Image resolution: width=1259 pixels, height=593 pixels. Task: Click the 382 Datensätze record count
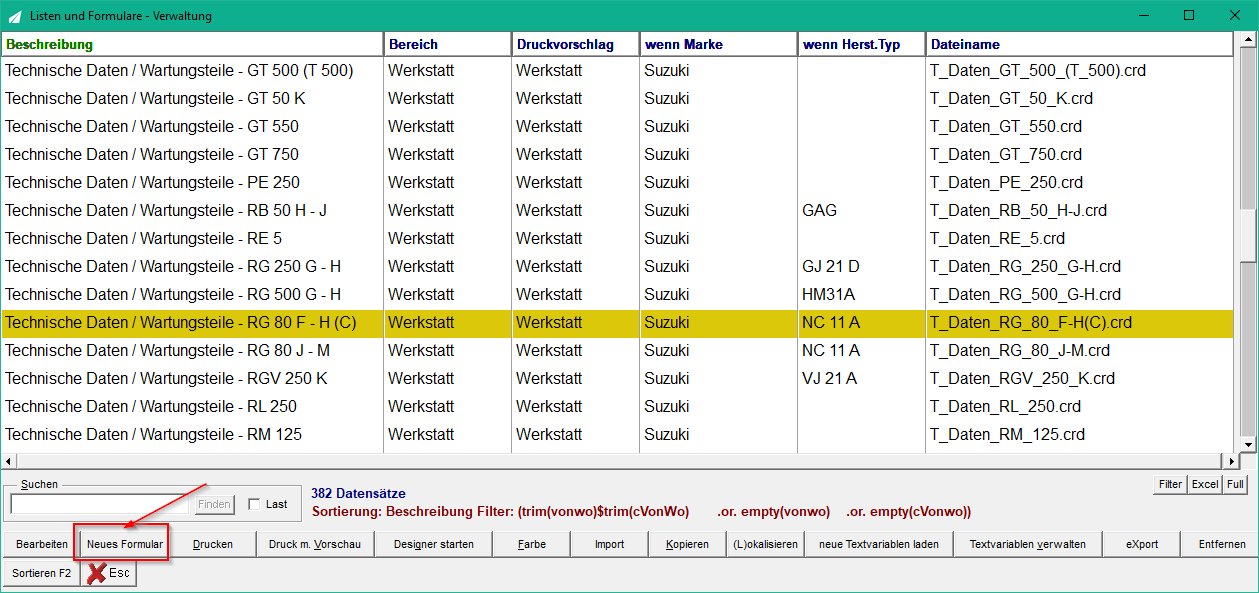(x=358, y=494)
